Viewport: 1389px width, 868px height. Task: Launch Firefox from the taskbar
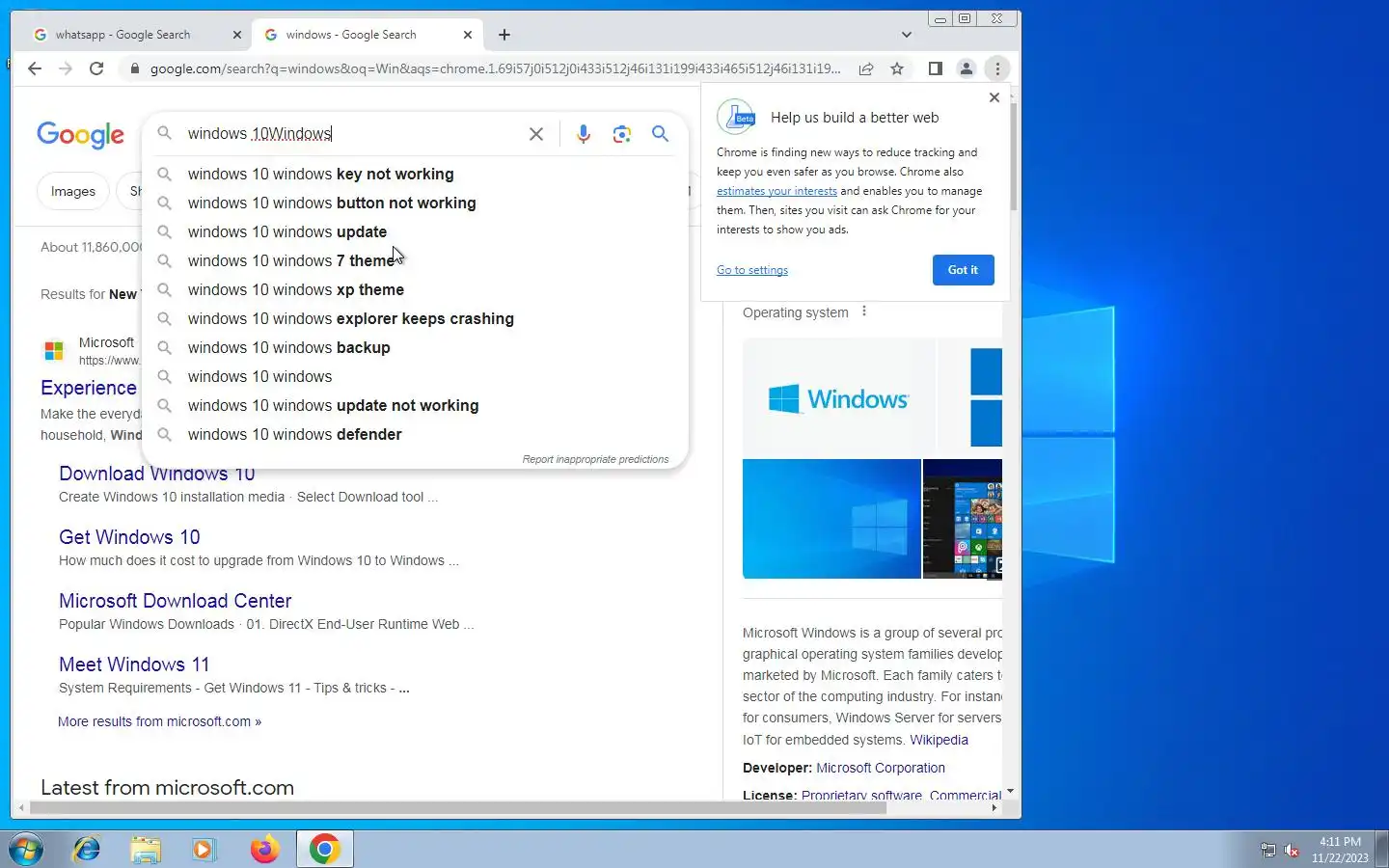(264, 849)
